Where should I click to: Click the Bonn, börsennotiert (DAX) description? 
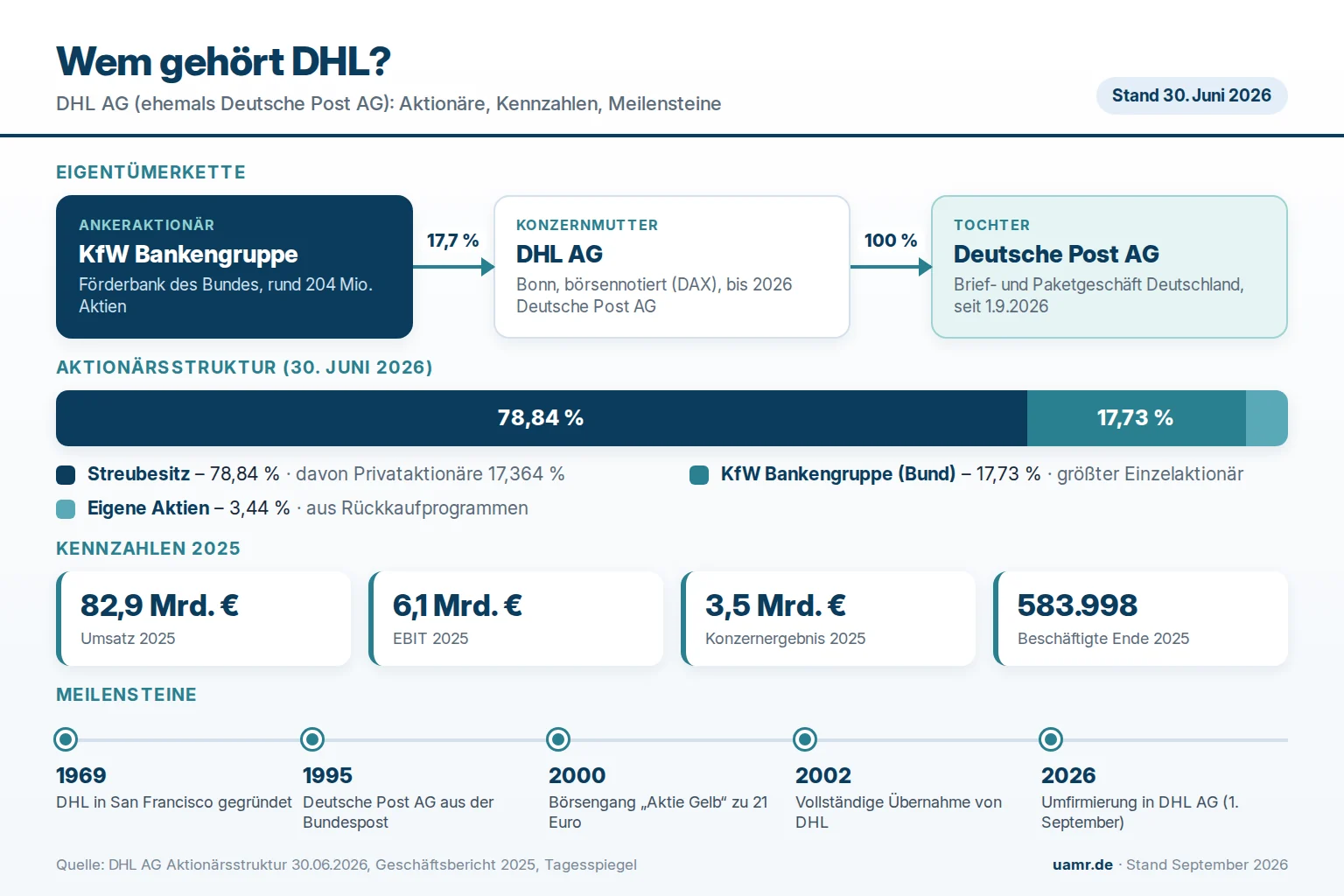point(654,296)
